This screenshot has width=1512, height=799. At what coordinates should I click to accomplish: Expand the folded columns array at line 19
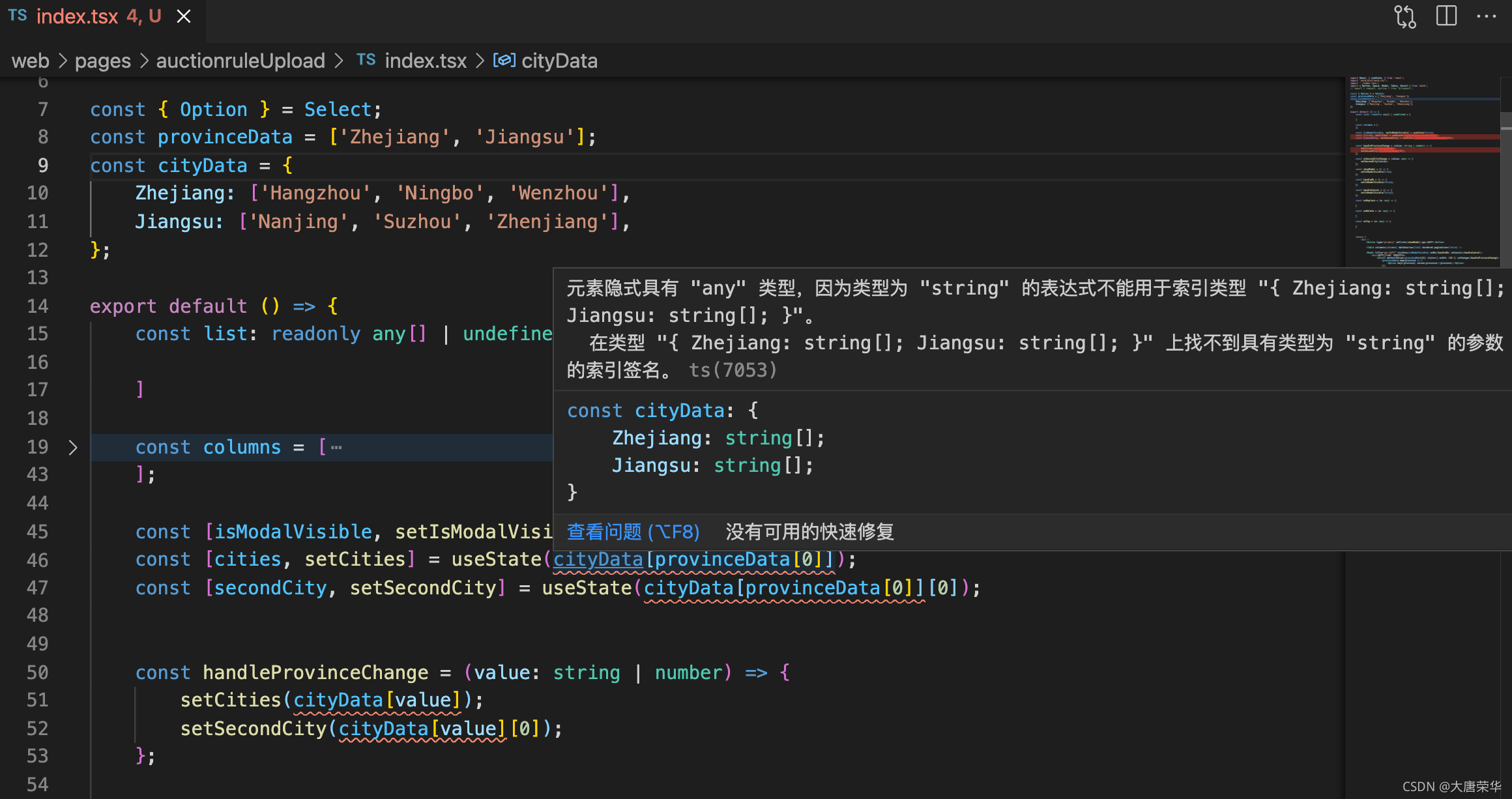tap(73, 448)
